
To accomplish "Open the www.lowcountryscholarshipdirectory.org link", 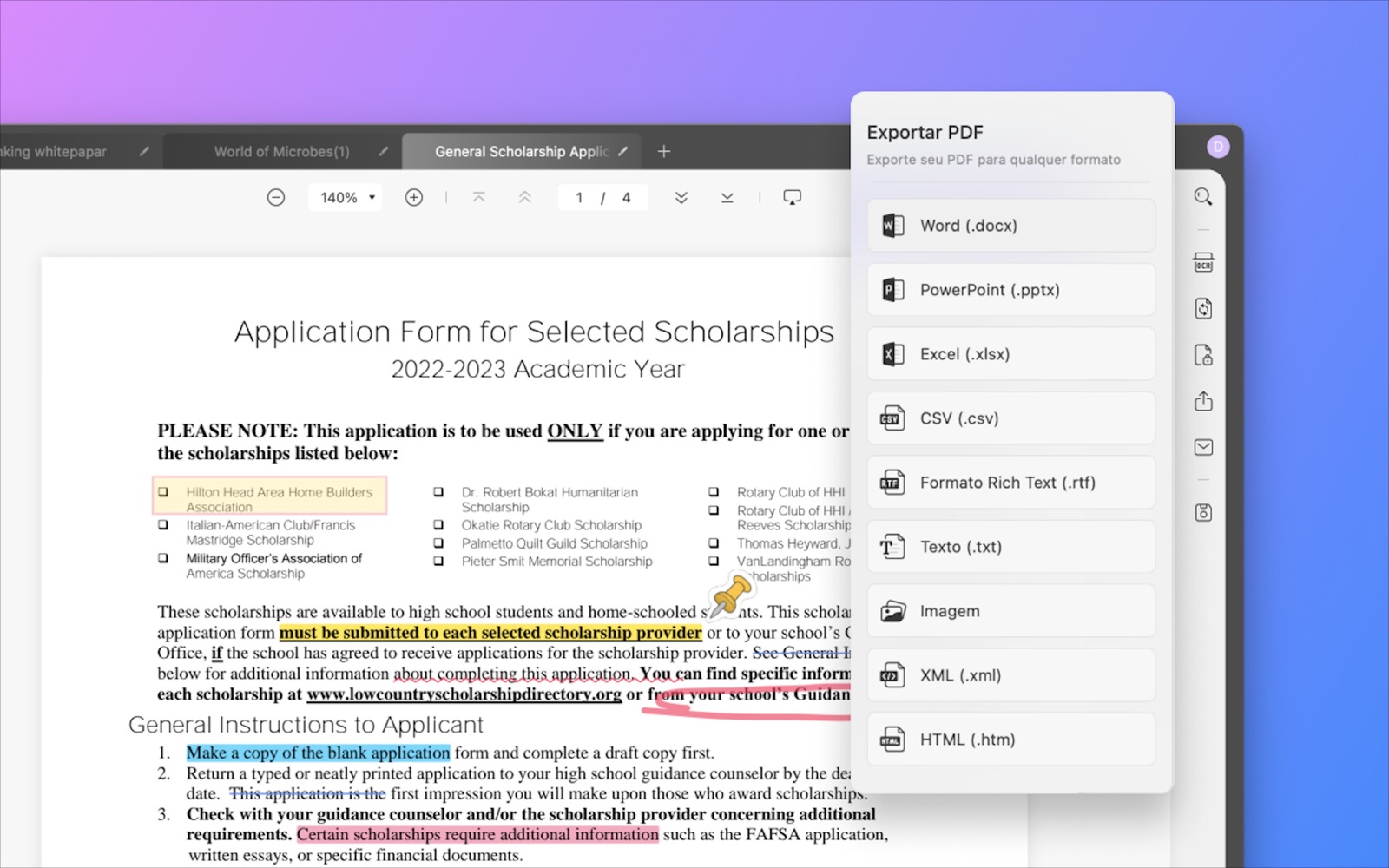I will point(464,694).
